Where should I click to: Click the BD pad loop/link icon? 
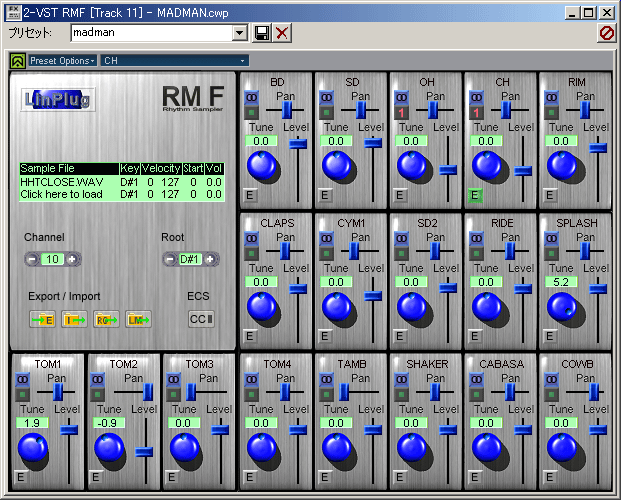[x=251, y=97]
